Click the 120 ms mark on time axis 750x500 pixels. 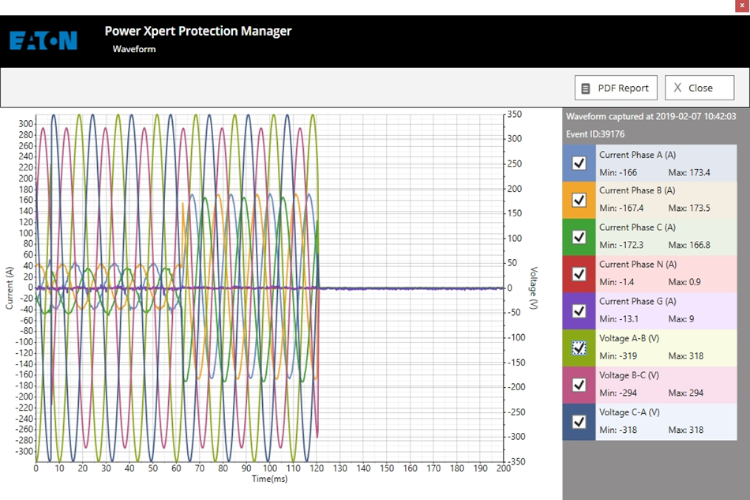[318, 468]
